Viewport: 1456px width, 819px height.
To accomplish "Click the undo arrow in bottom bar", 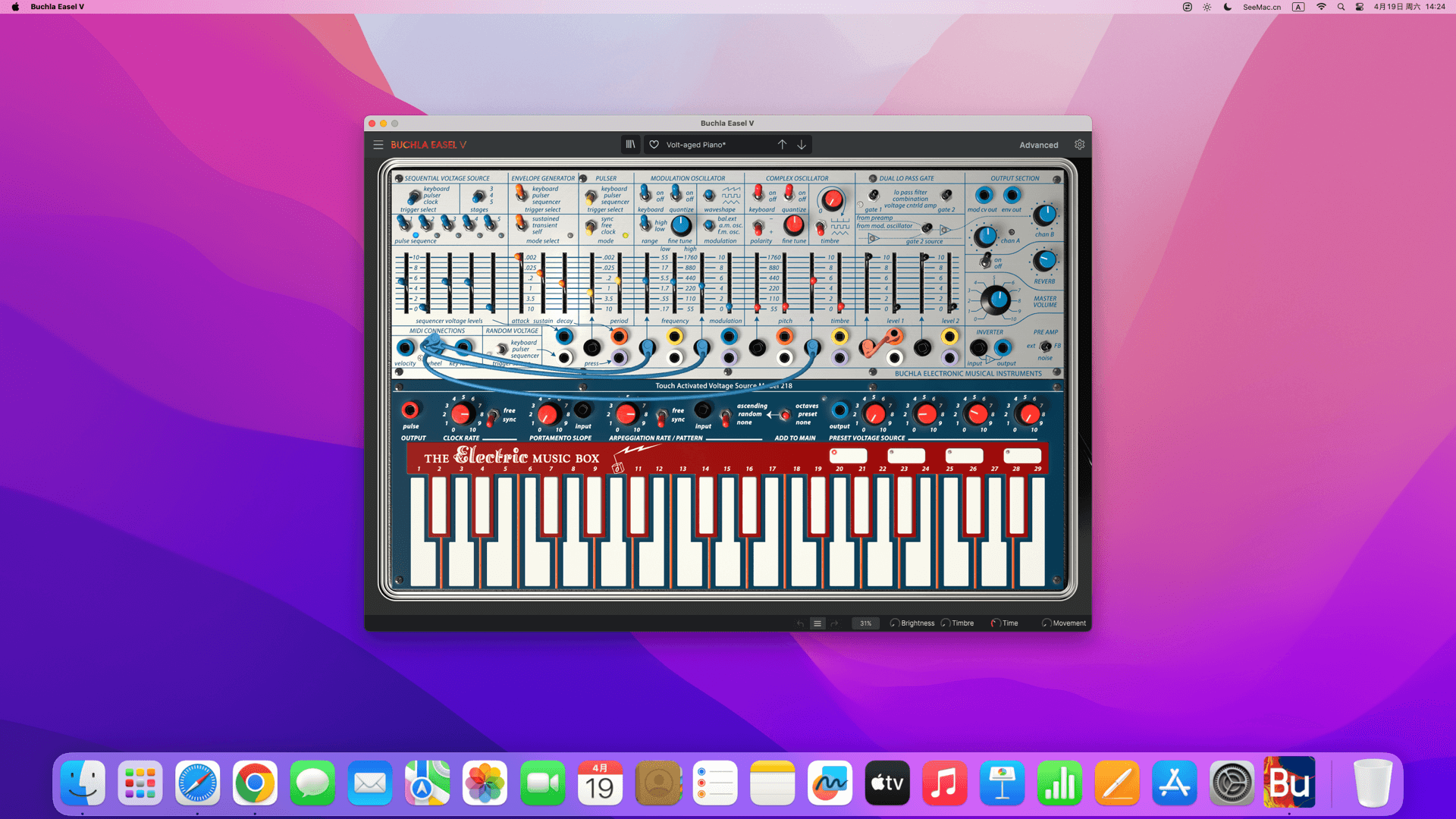I will click(800, 623).
